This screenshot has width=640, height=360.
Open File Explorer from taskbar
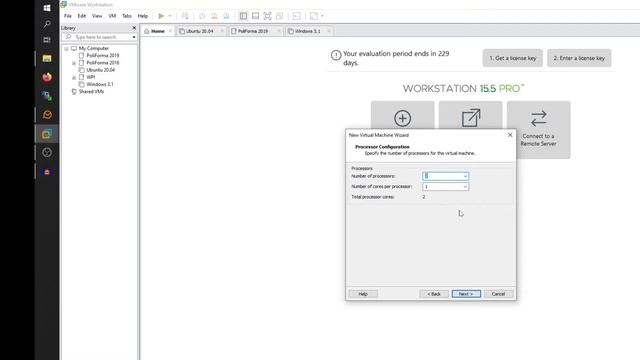47,58
